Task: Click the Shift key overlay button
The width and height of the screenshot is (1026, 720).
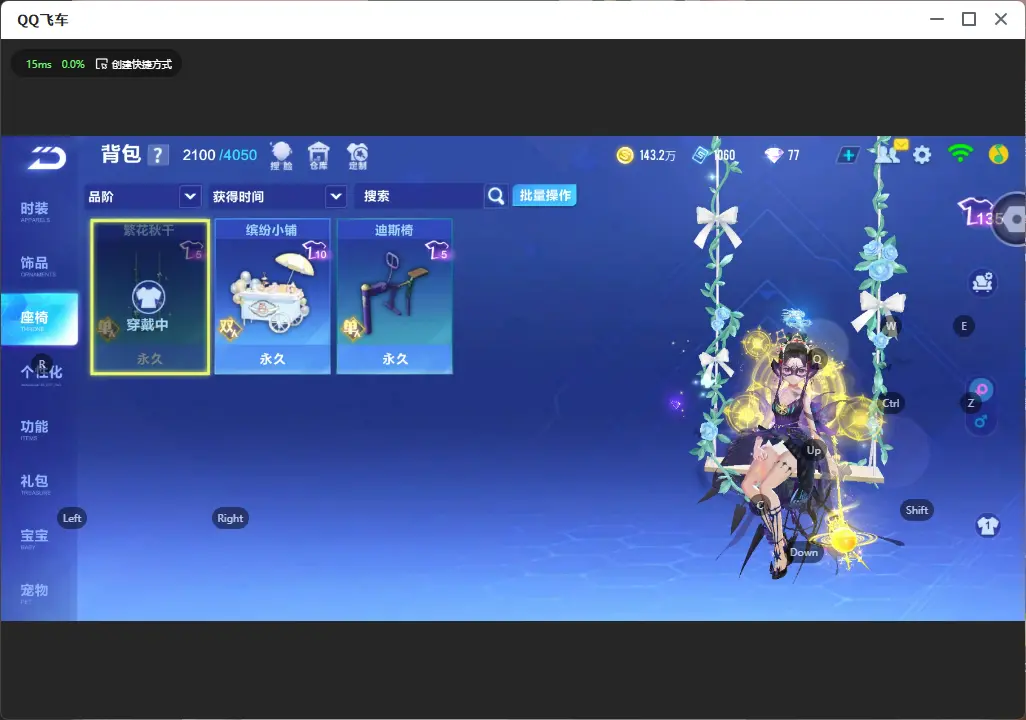Action: (916, 510)
